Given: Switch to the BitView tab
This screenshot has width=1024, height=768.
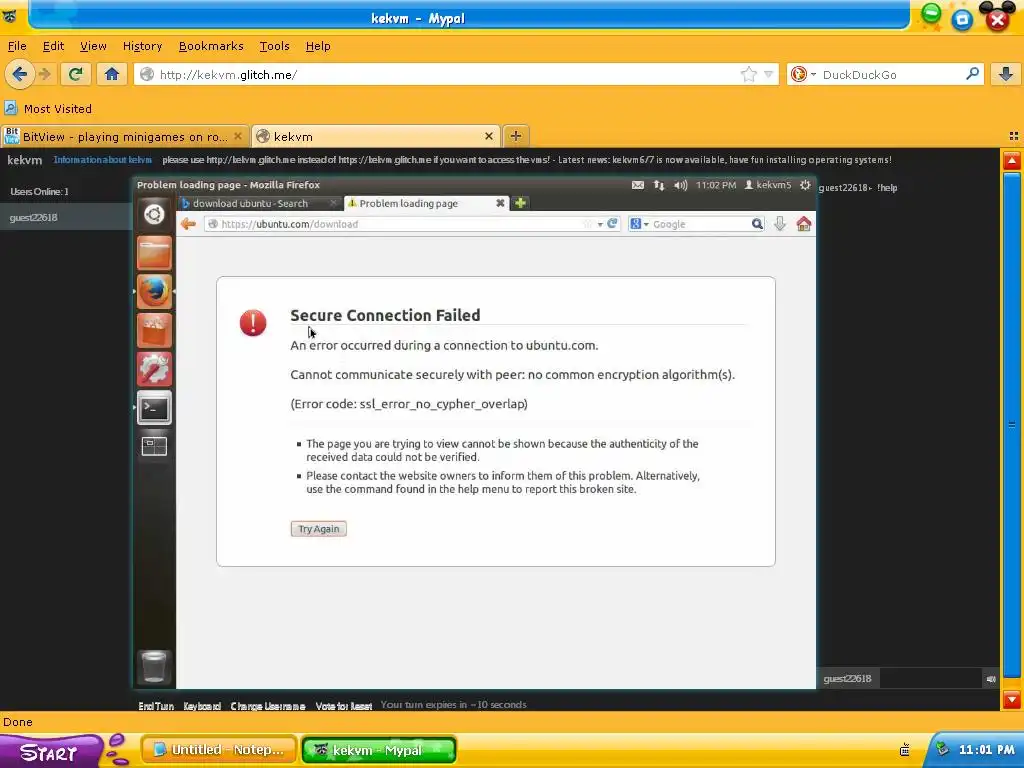Looking at the screenshot, I should (124, 136).
